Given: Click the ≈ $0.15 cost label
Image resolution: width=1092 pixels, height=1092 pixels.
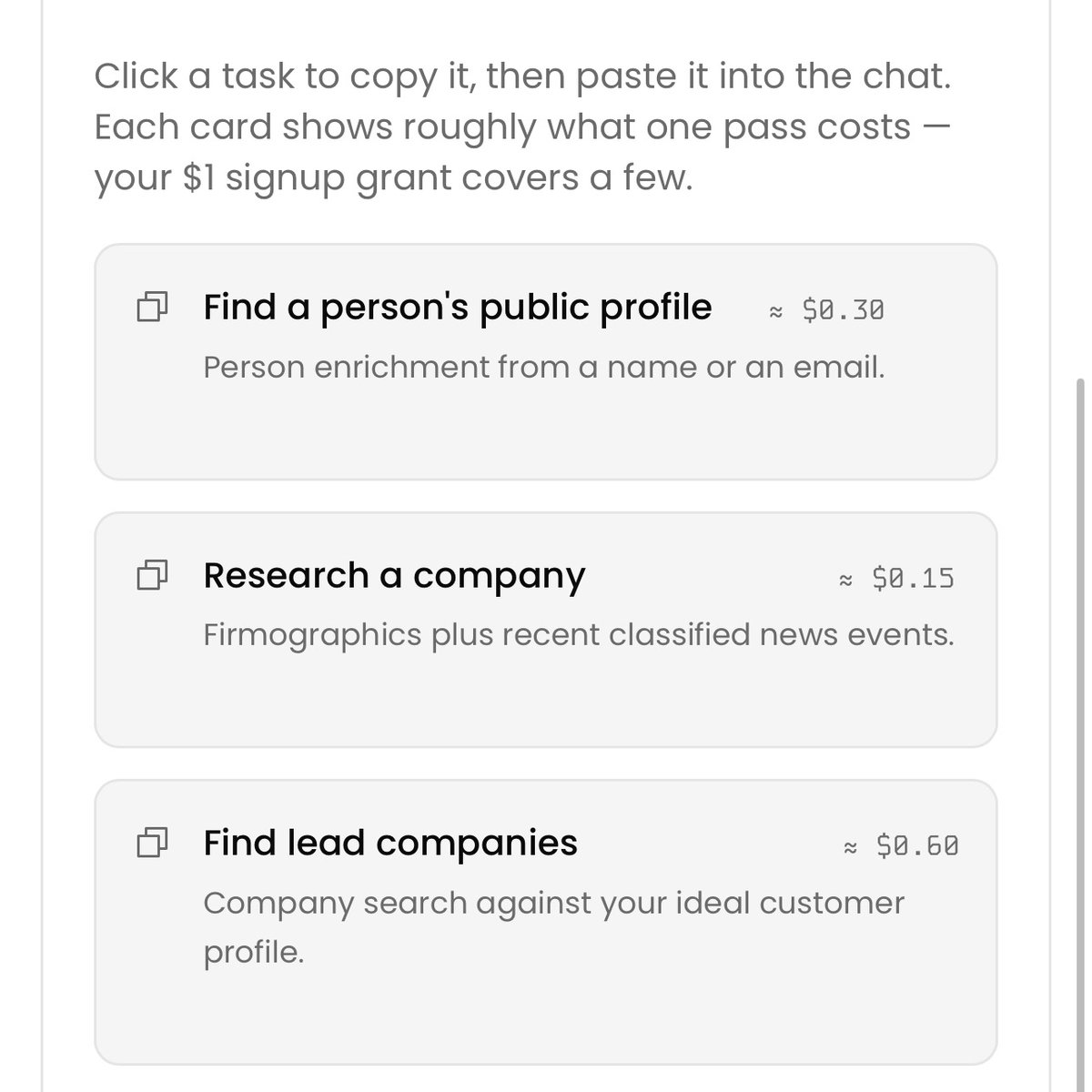Looking at the screenshot, I should tap(896, 579).
